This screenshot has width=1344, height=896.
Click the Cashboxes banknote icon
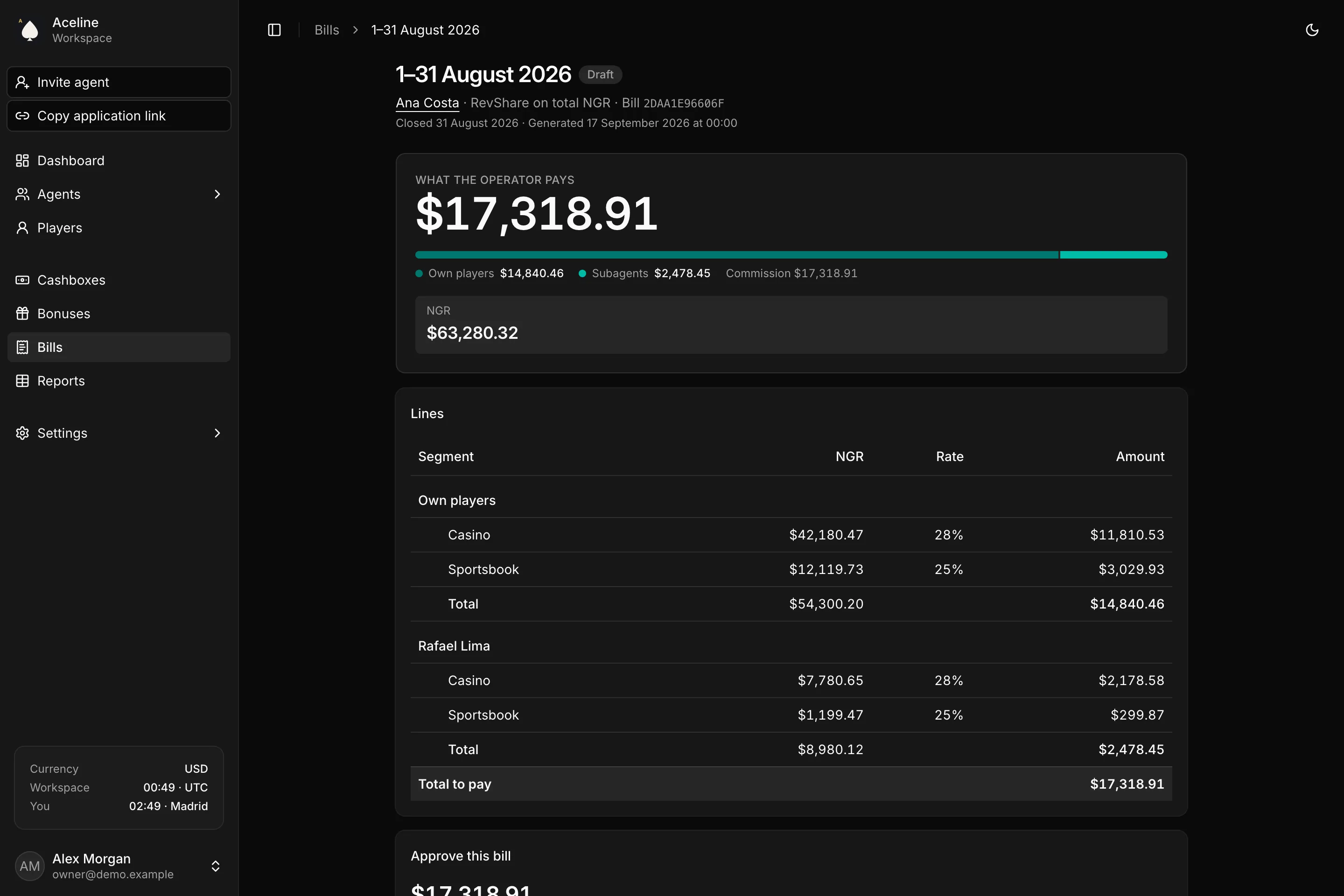(22, 280)
